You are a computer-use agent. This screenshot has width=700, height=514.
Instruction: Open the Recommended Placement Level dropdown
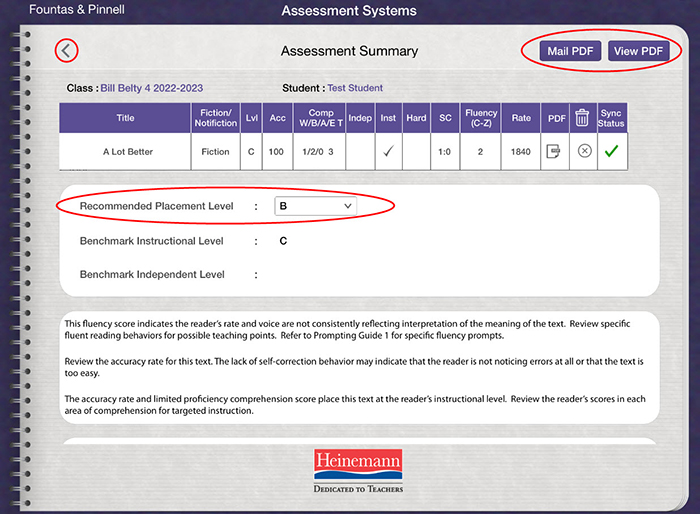click(x=316, y=206)
